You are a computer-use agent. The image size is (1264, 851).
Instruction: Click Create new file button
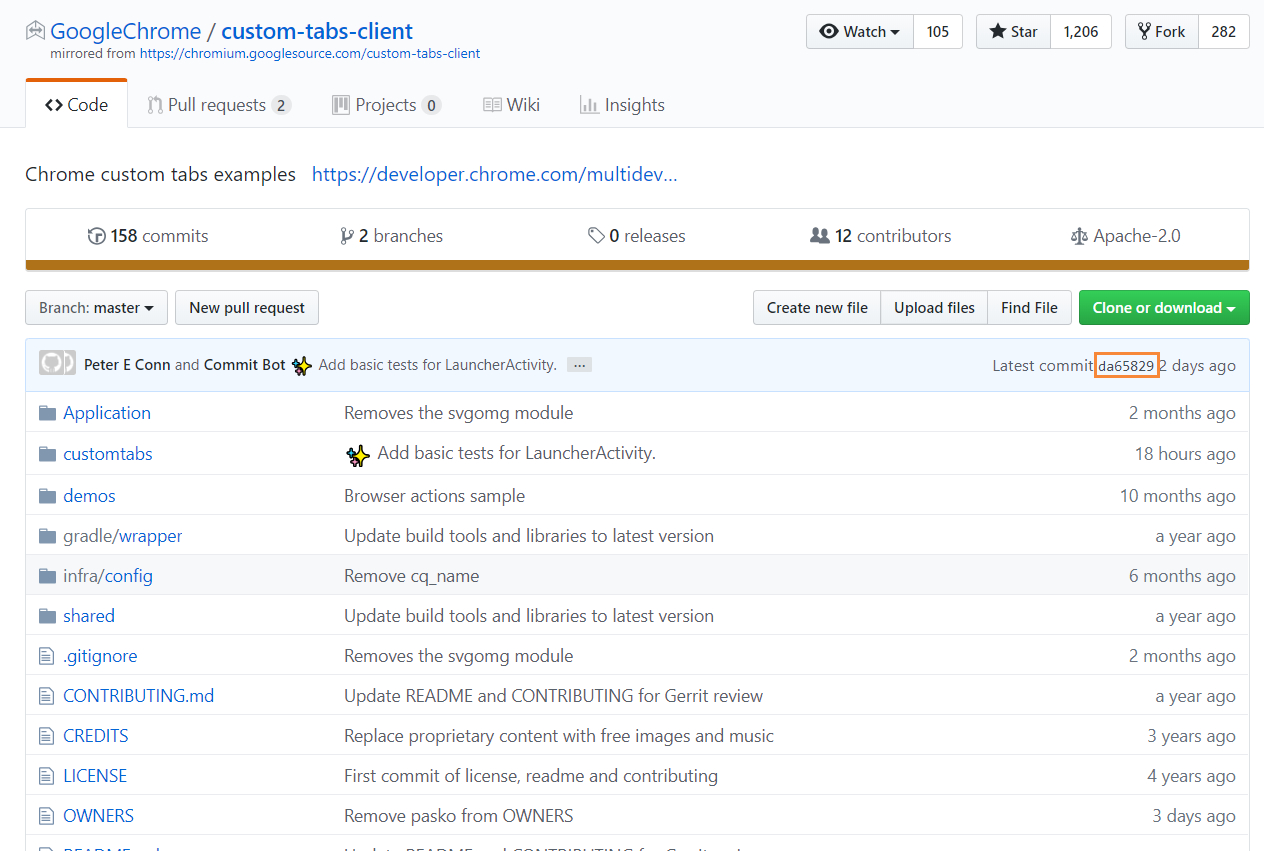coord(817,308)
